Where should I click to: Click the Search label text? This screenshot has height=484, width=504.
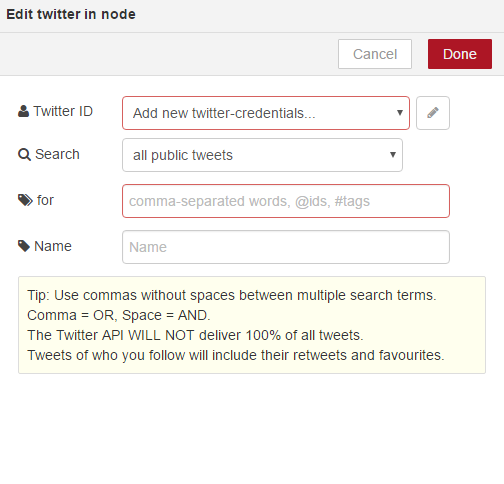[57, 154]
